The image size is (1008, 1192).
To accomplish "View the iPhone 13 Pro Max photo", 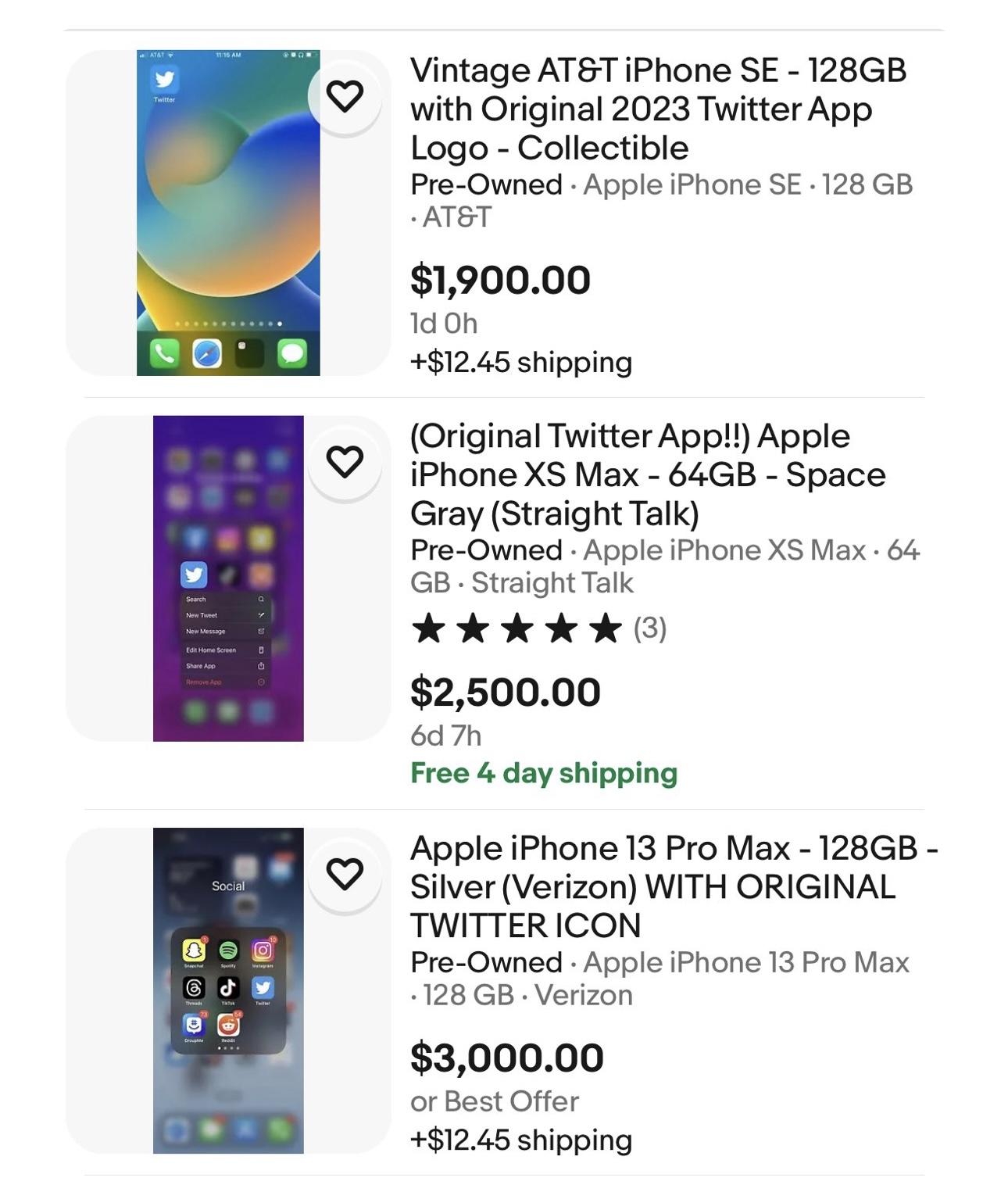I will pos(228,990).
